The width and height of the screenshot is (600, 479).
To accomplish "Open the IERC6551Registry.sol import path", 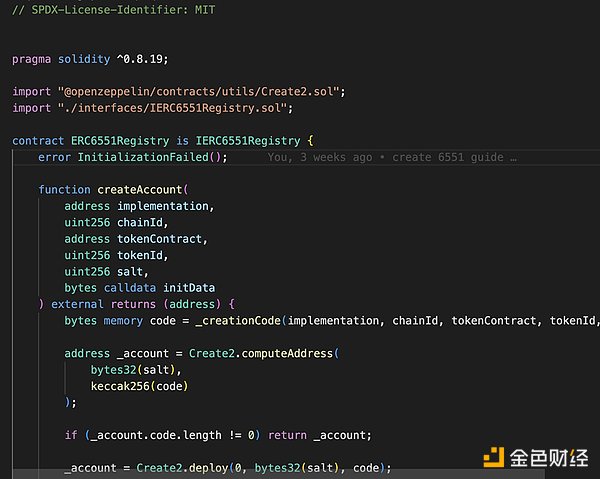I will 171,108.
